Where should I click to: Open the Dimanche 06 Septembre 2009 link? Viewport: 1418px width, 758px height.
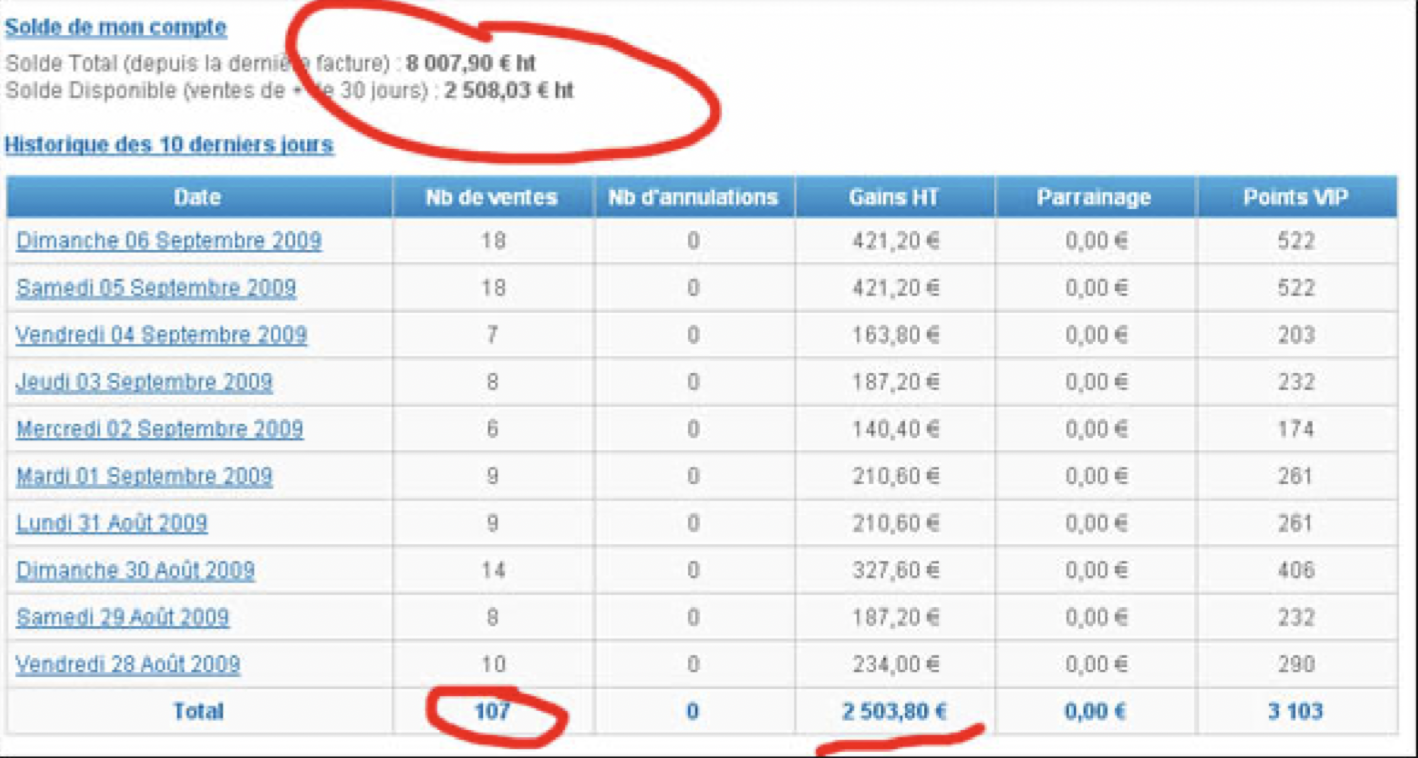(169, 241)
